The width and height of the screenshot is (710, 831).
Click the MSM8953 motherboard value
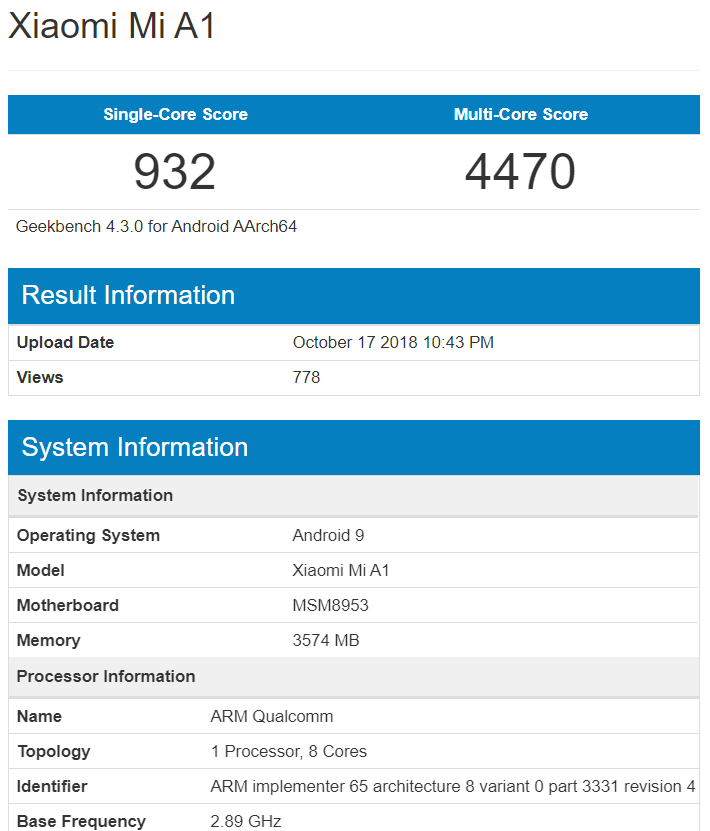click(331, 605)
